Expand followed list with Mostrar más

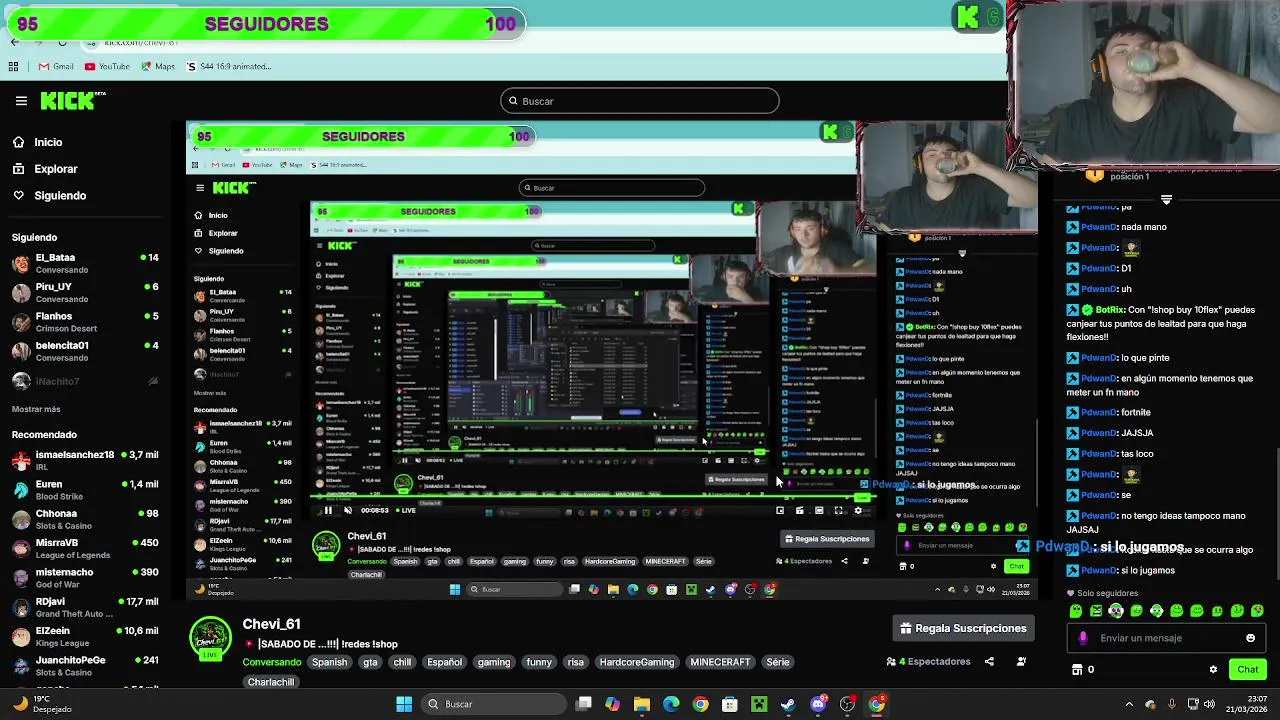36,409
